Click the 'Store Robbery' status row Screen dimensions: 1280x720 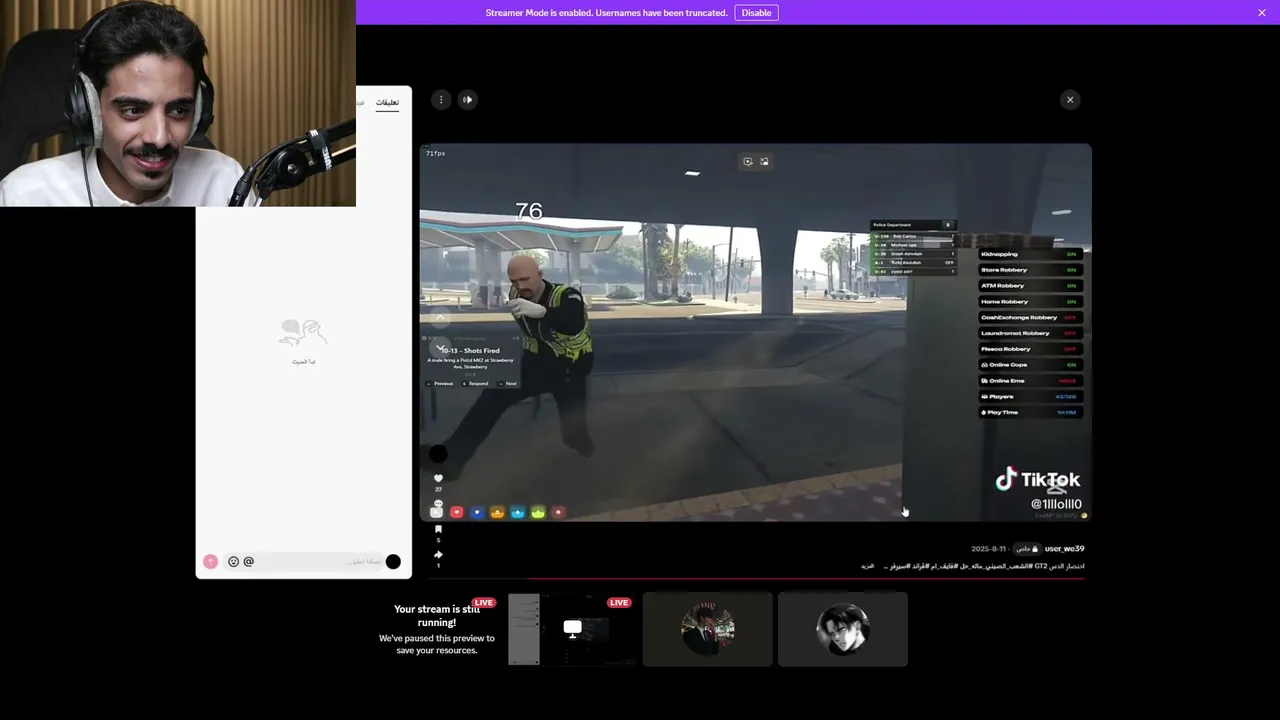1031,270
